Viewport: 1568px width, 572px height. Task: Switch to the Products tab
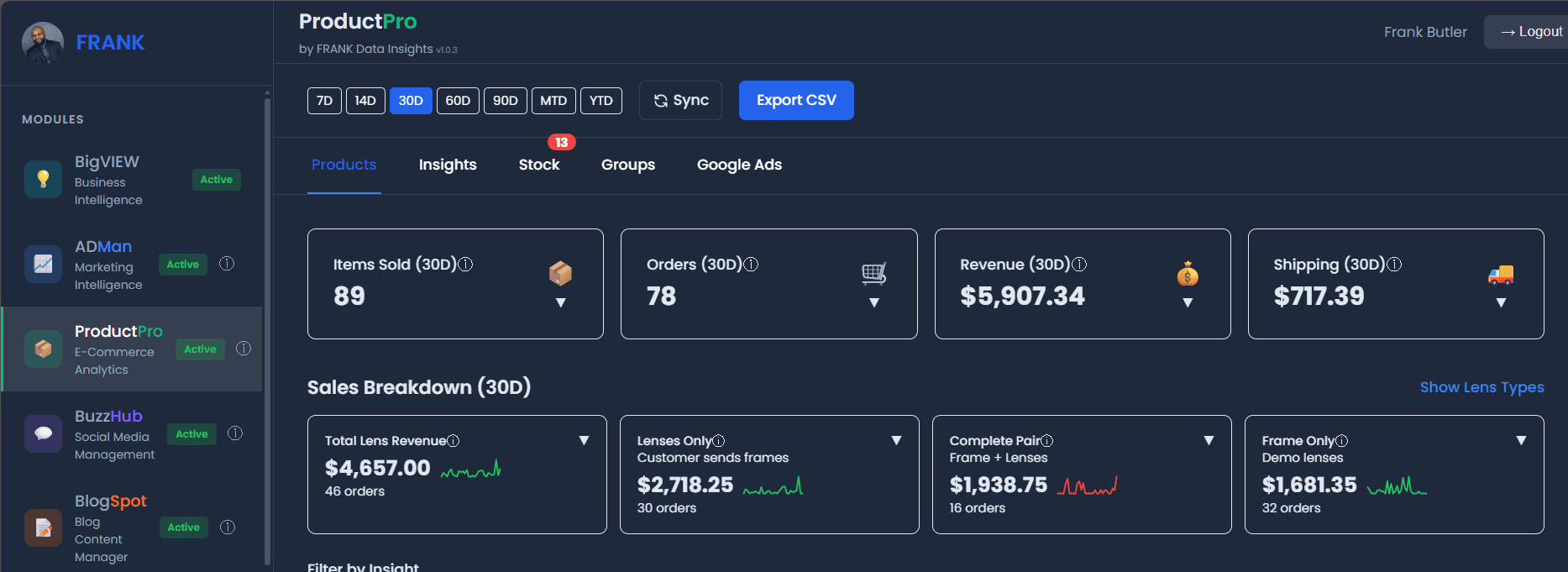pyautogui.click(x=344, y=165)
